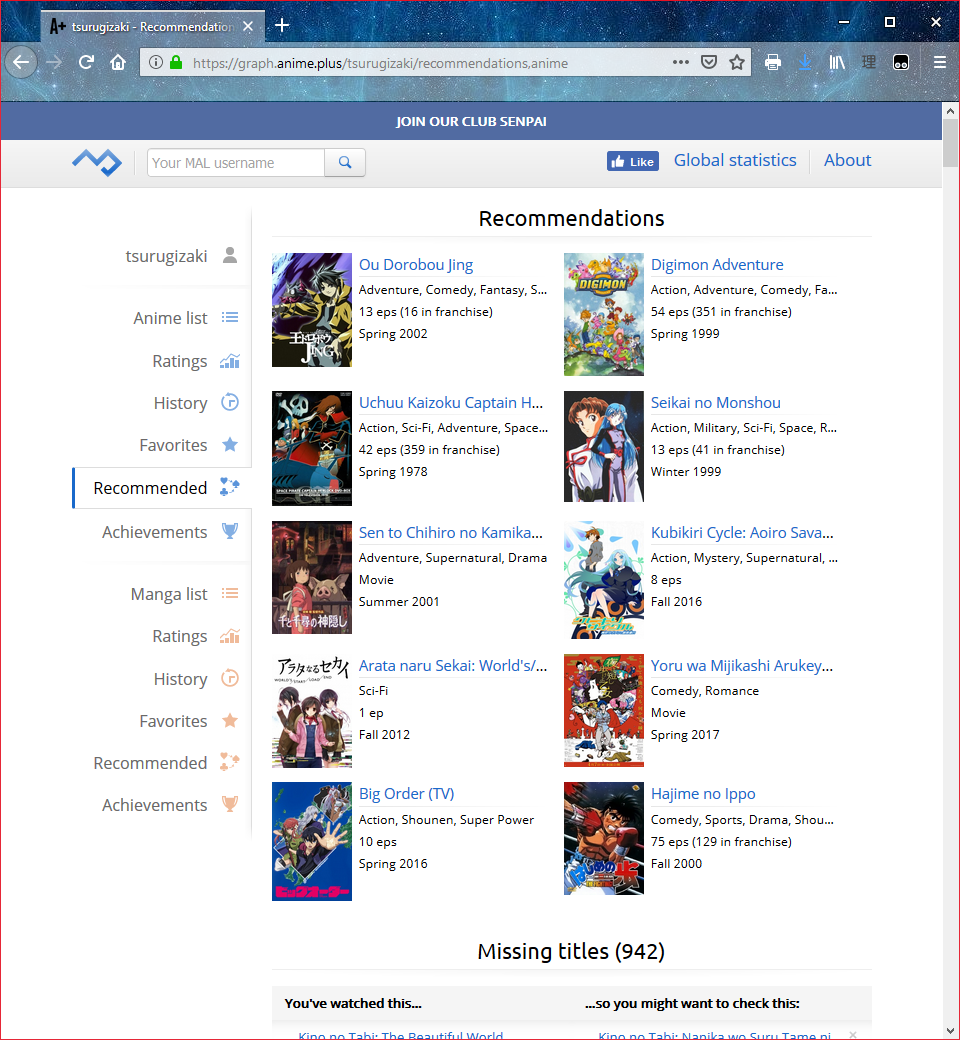Click the Sen to Chihiro cover thumbnail
Viewport: 960px width, 1040px height.
[x=312, y=578]
